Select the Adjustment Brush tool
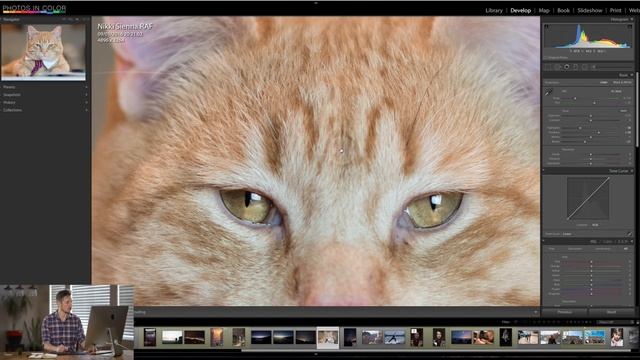The image size is (640, 360). pos(594,67)
